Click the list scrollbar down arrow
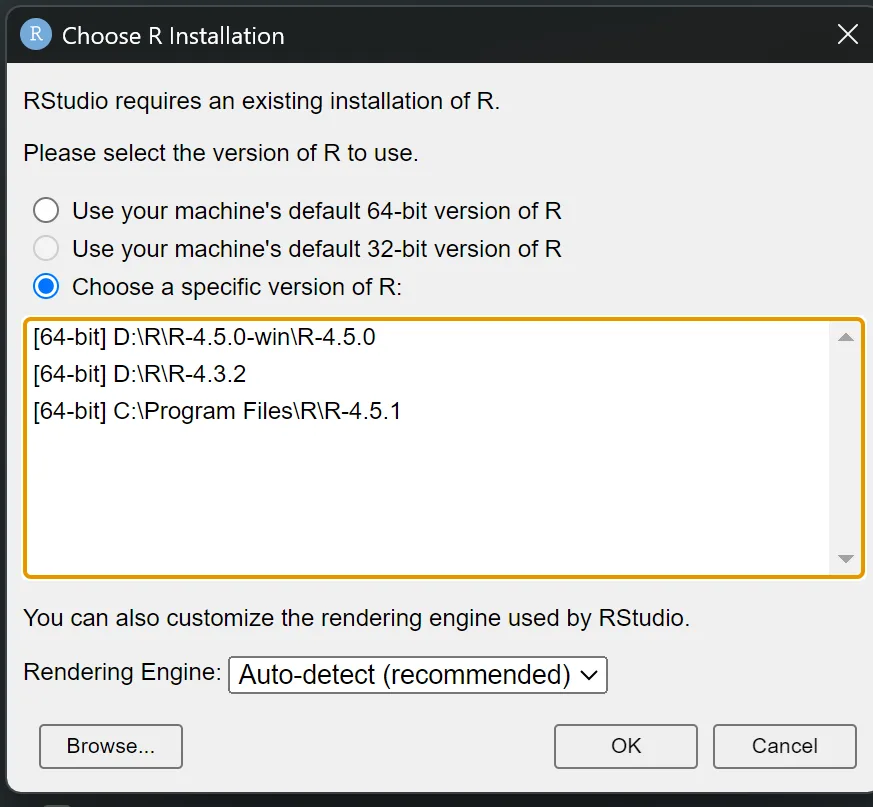 pyautogui.click(x=846, y=559)
